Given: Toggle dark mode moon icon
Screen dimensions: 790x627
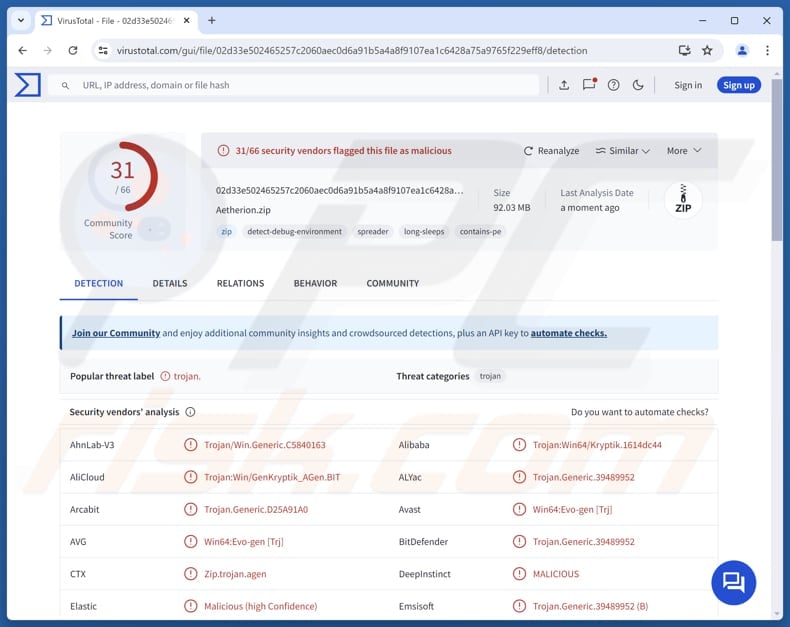Looking at the screenshot, I should click(639, 85).
